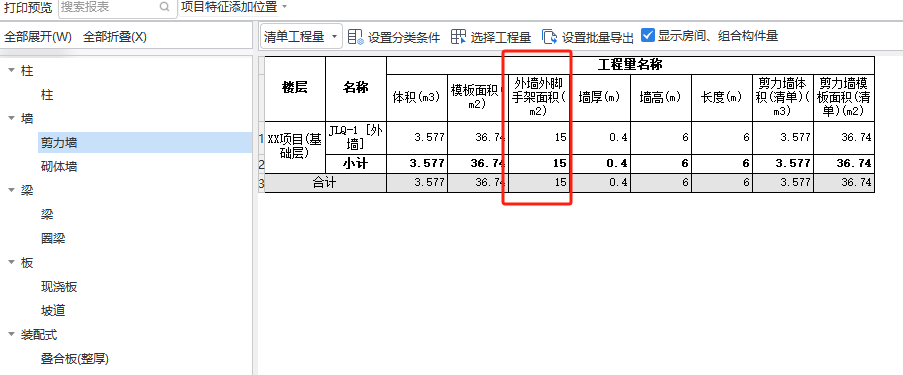Viewport: 903px width, 375px height.
Task: Select 坡道 in the tree
Action: click(53, 310)
